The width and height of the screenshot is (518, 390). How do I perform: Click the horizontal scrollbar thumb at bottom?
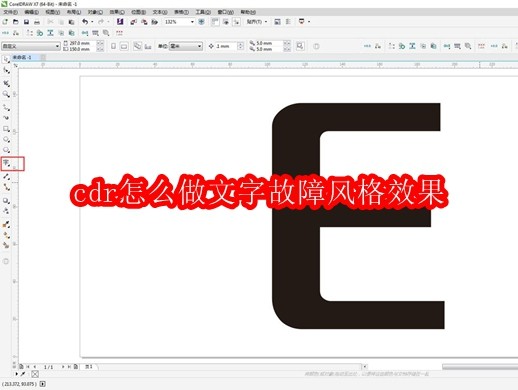click(x=480, y=367)
